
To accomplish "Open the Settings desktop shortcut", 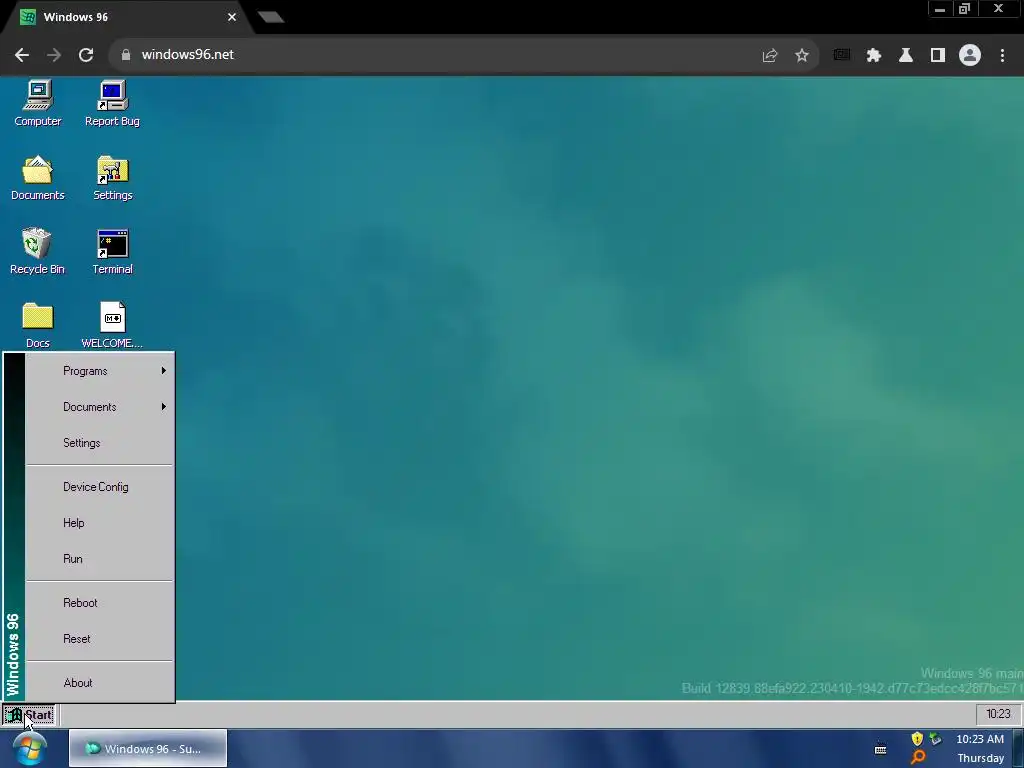I will click(112, 178).
